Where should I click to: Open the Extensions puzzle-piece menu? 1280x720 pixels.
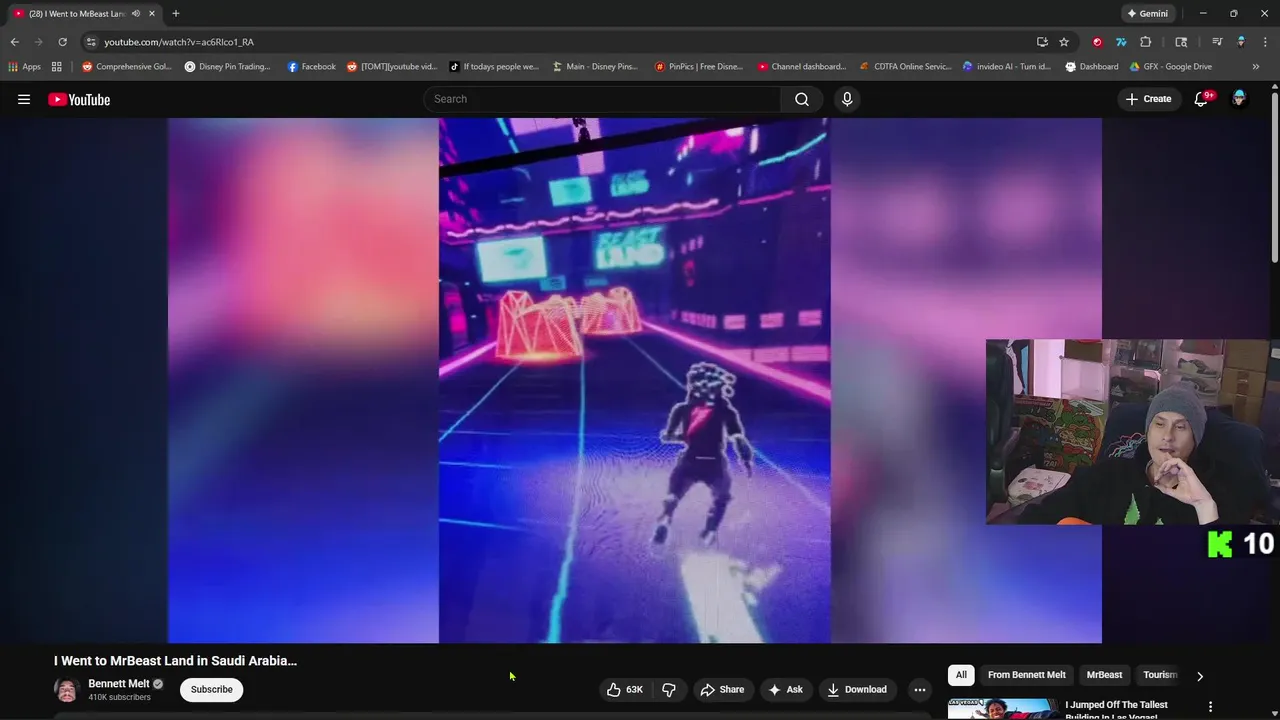1146,42
